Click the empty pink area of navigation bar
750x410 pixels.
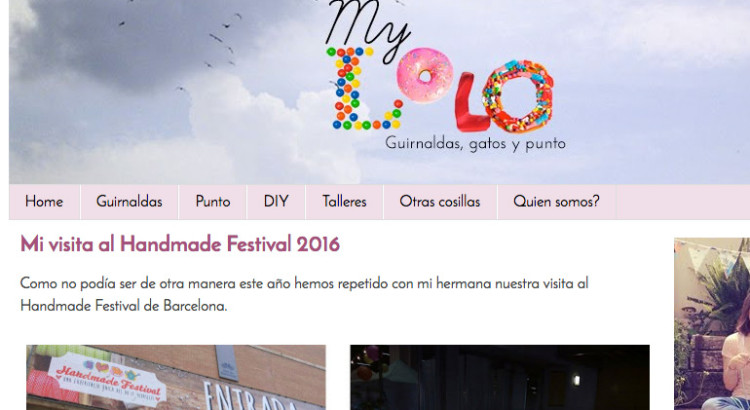pyautogui.click(x=683, y=202)
